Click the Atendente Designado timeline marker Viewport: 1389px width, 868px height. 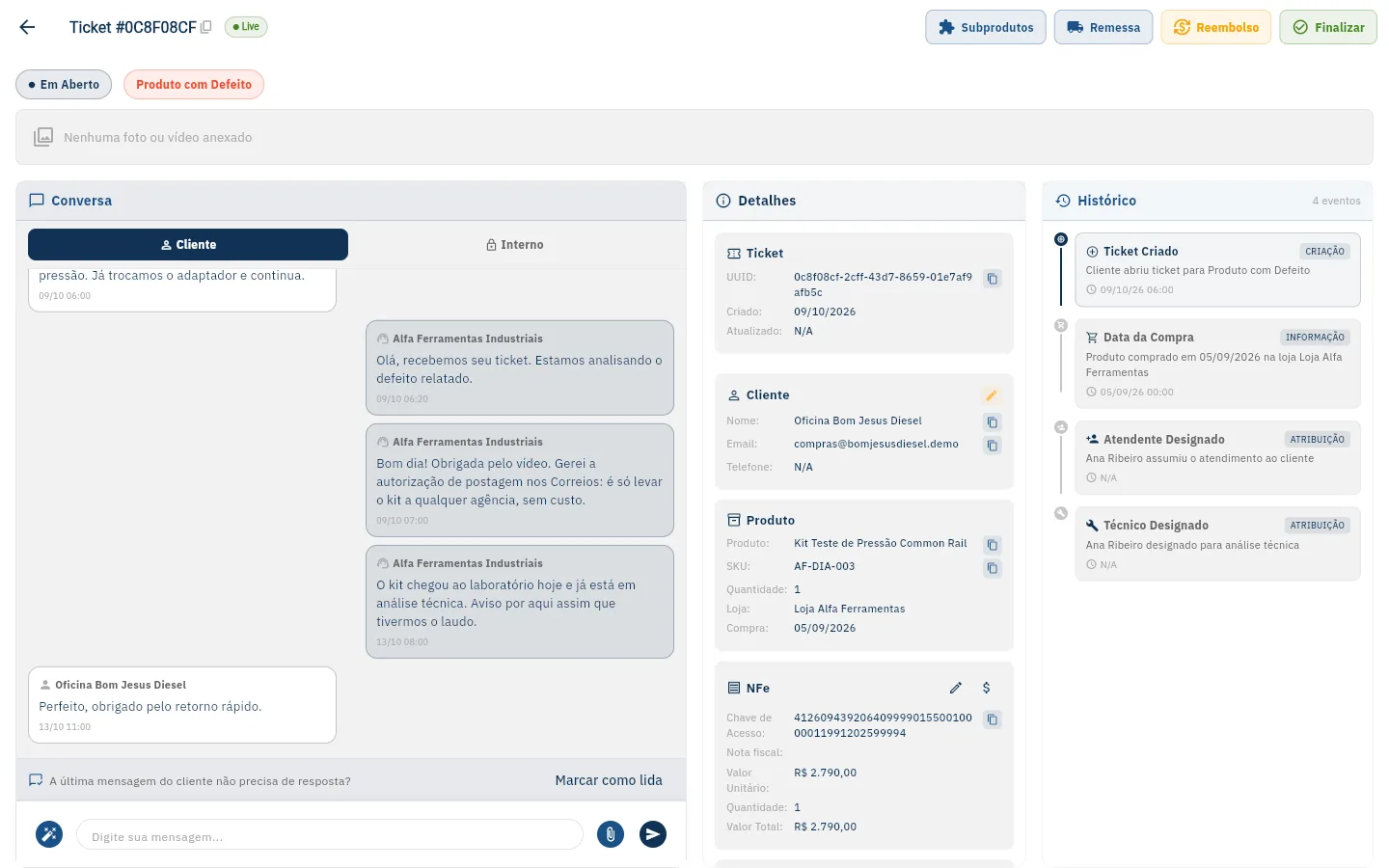tap(1061, 427)
